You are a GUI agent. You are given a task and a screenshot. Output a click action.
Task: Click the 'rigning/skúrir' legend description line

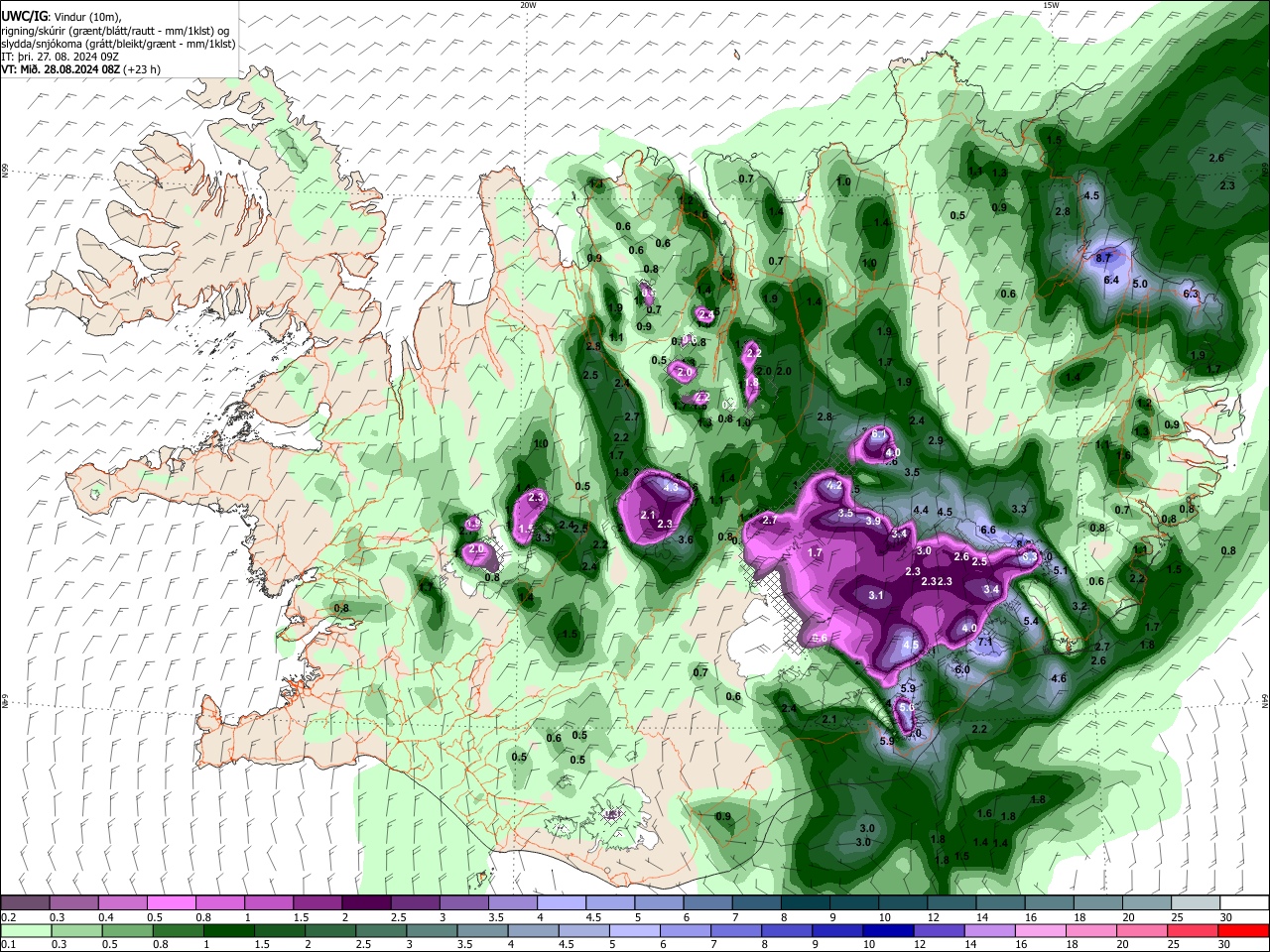(115, 31)
